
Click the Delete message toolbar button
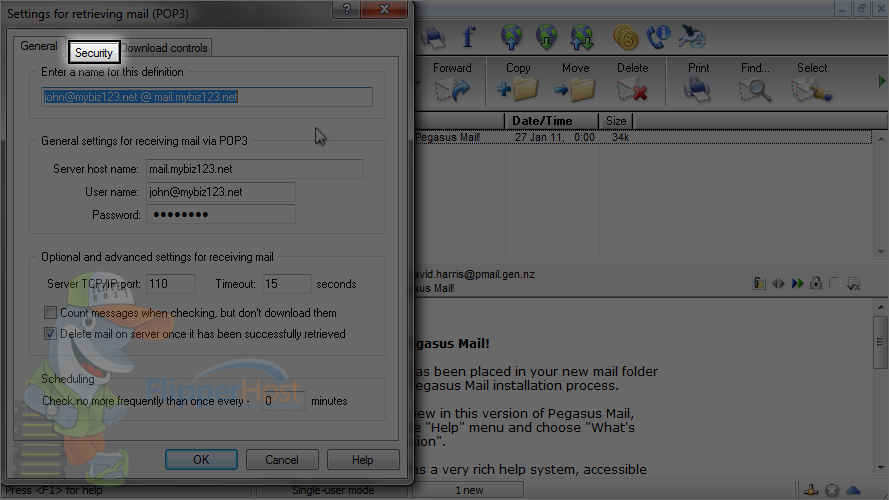tap(632, 82)
